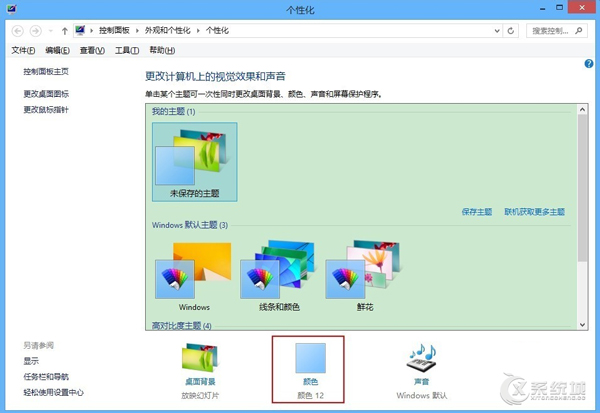Expand arrow after 控制面板 in breadcrumb
This screenshot has height=413, width=600.
(137, 31)
